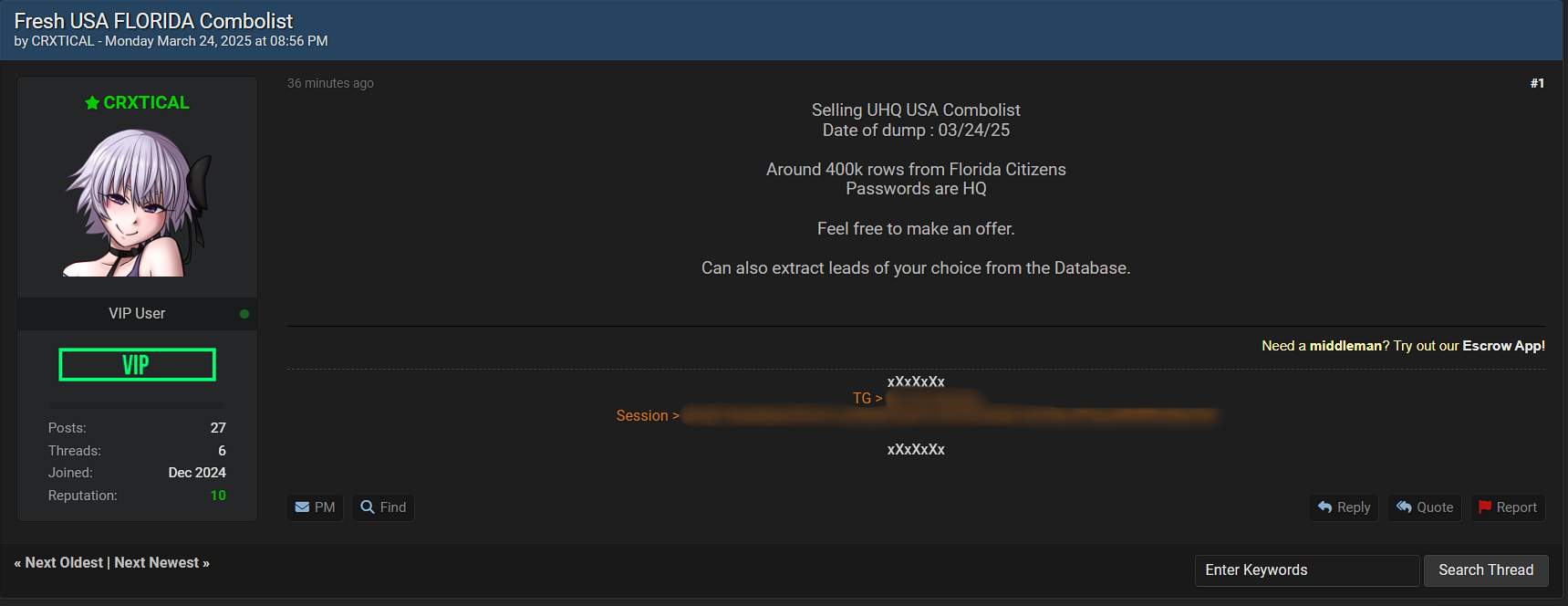Click the red Report flag icon
This screenshot has height=606, width=1568.
(1485, 507)
